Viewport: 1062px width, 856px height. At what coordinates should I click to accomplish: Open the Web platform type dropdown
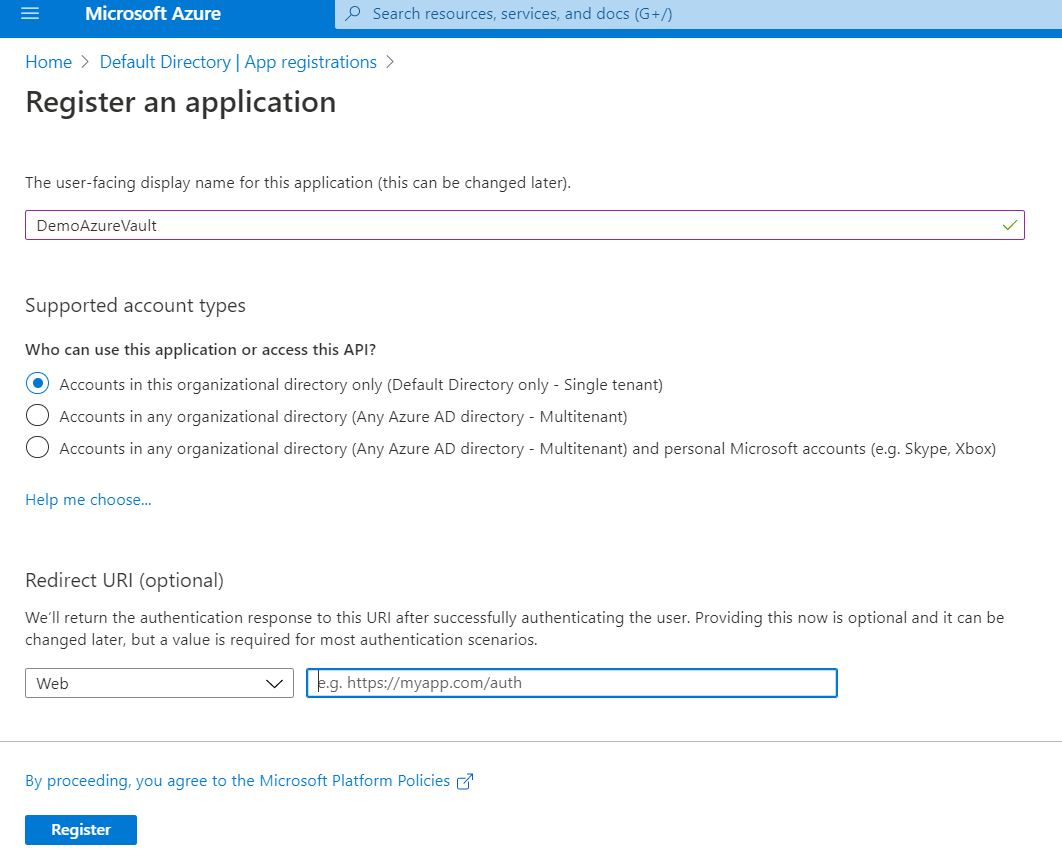pyautogui.click(x=159, y=683)
